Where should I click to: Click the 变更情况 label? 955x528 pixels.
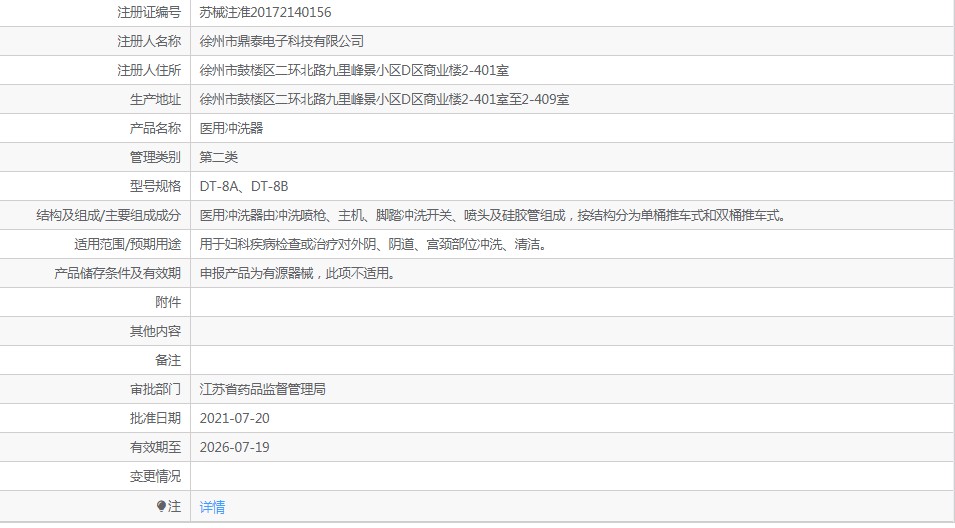click(155, 476)
